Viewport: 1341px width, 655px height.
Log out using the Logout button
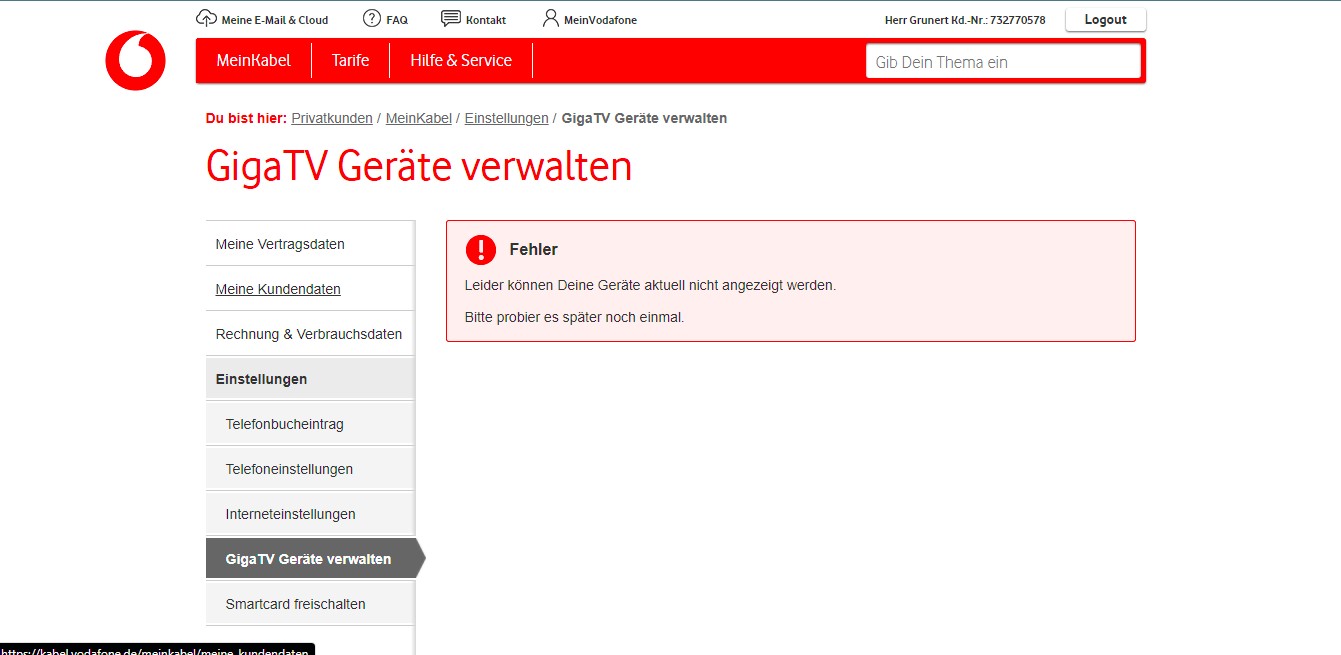(1106, 19)
